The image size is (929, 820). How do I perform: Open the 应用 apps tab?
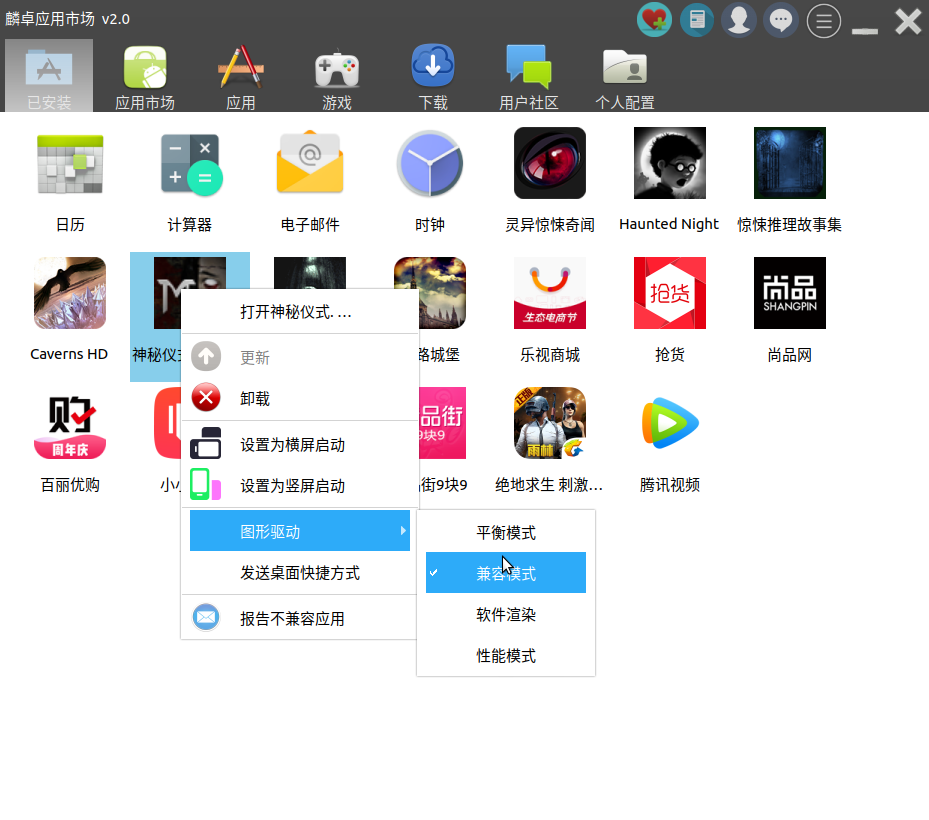pyautogui.click(x=241, y=77)
